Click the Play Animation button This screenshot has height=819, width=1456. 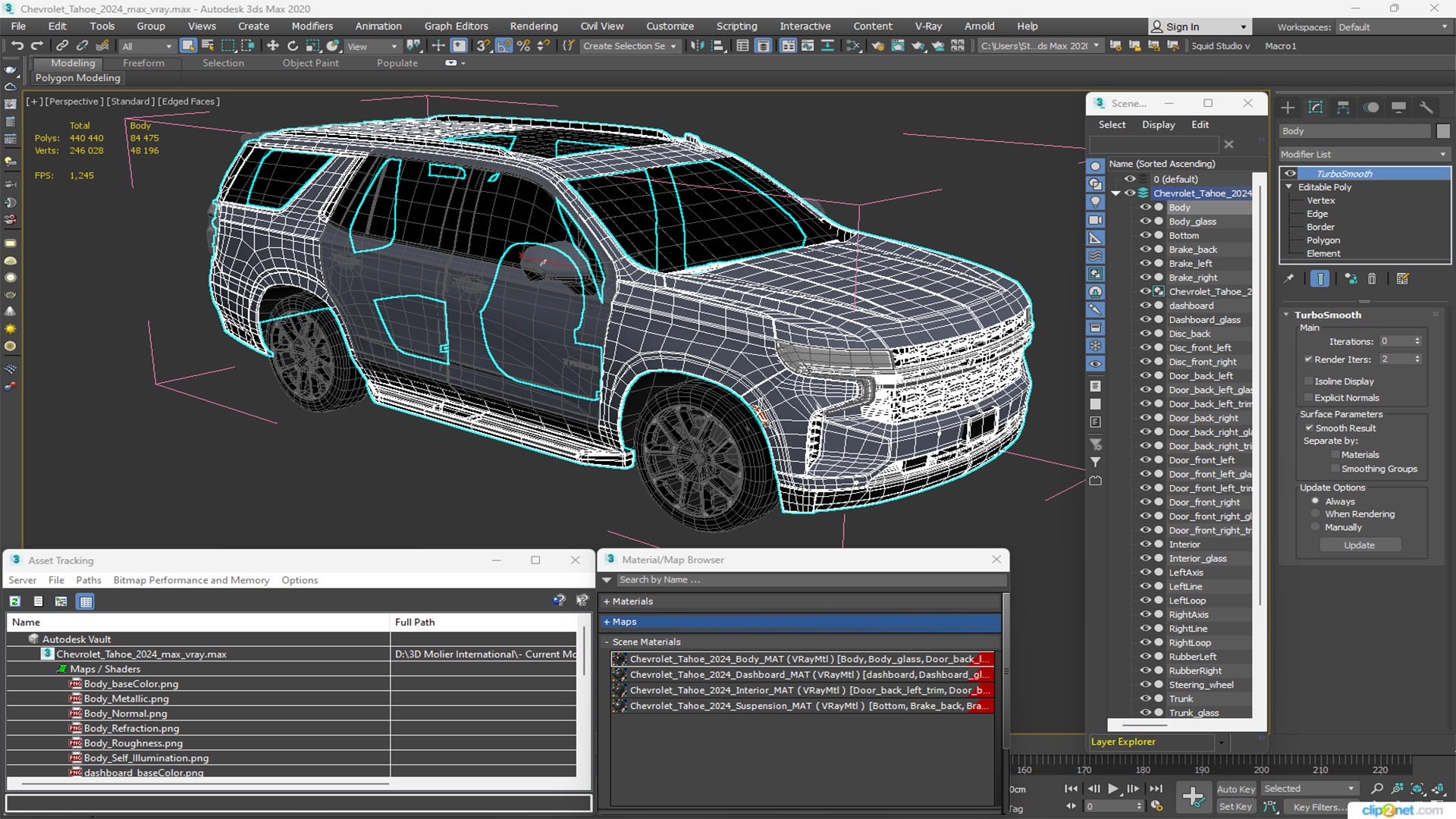[1112, 789]
